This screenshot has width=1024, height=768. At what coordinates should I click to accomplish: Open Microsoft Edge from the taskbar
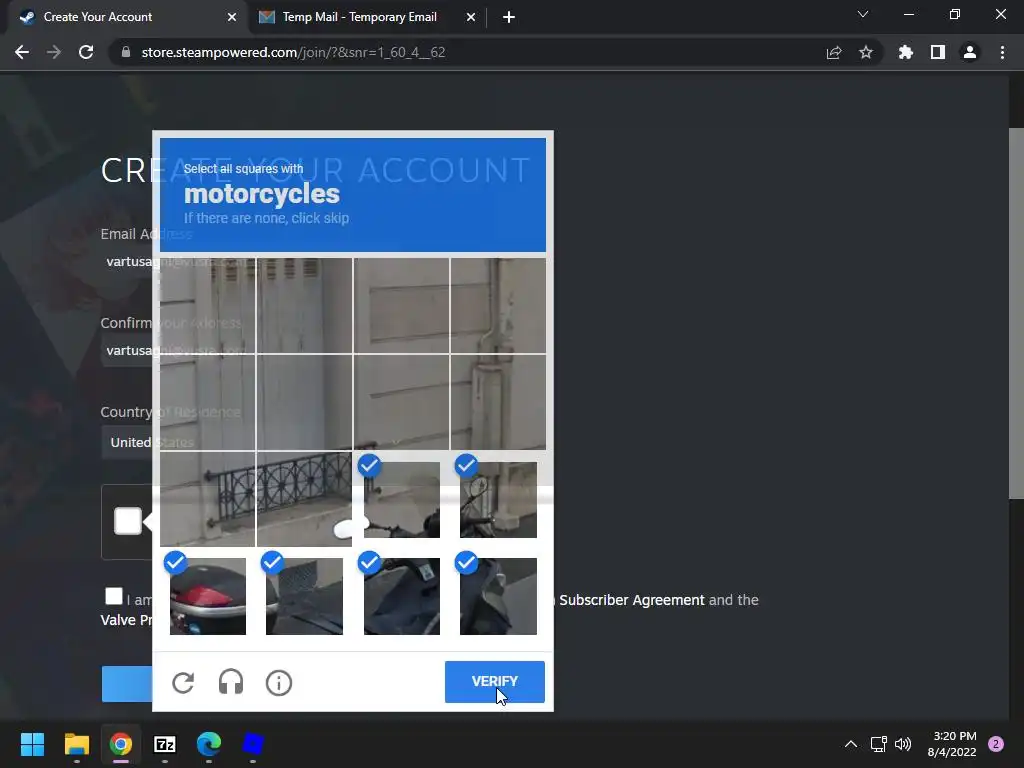(209, 744)
